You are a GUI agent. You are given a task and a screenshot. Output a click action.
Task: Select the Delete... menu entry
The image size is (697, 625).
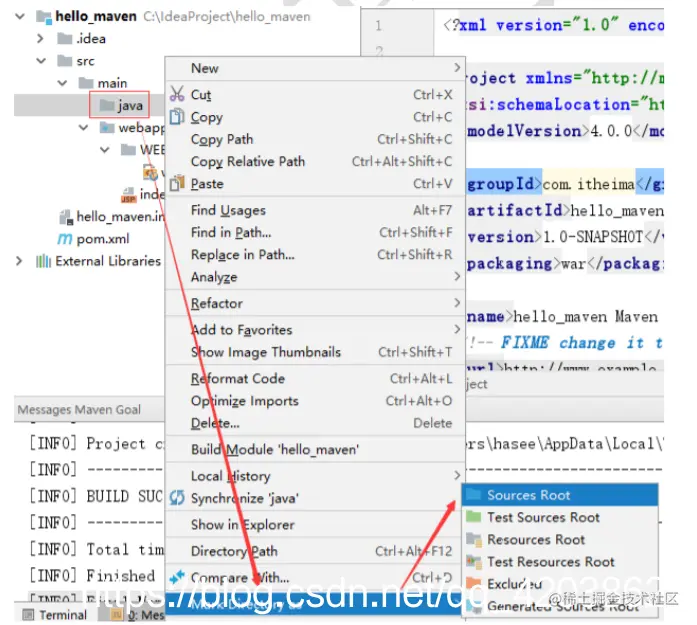[x=315, y=423]
